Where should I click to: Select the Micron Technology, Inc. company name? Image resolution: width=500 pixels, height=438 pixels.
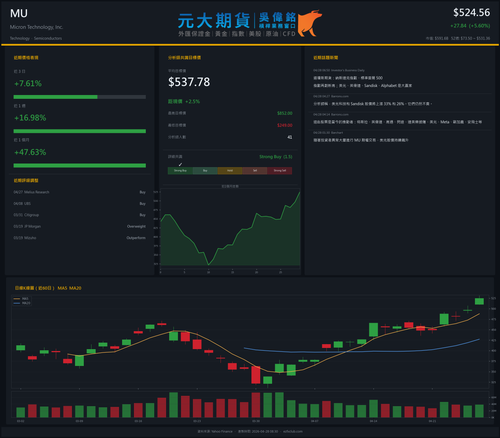pyautogui.click(x=36, y=27)
